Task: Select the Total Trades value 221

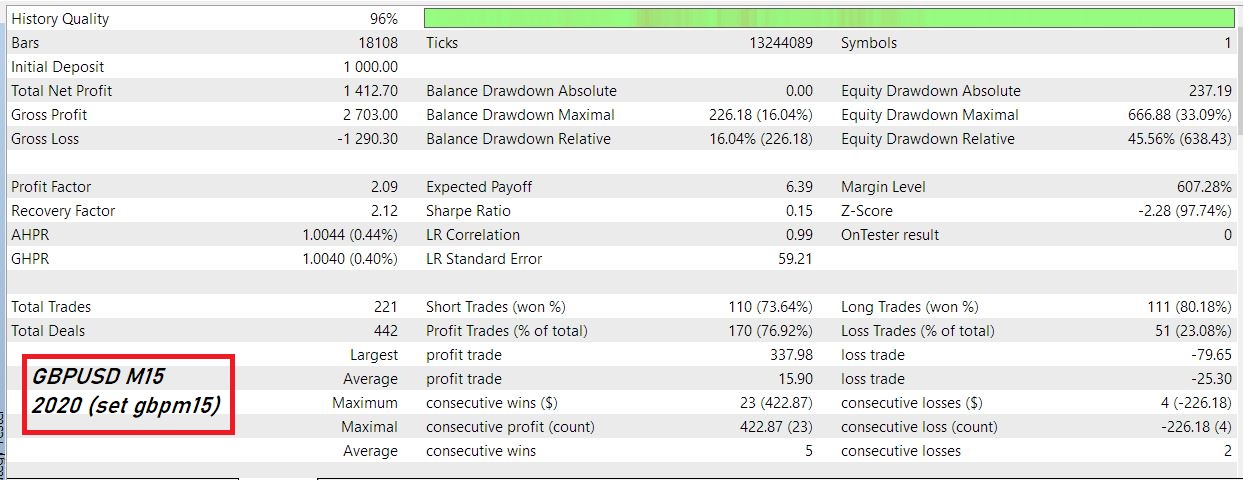Action: tap(386, 307)
